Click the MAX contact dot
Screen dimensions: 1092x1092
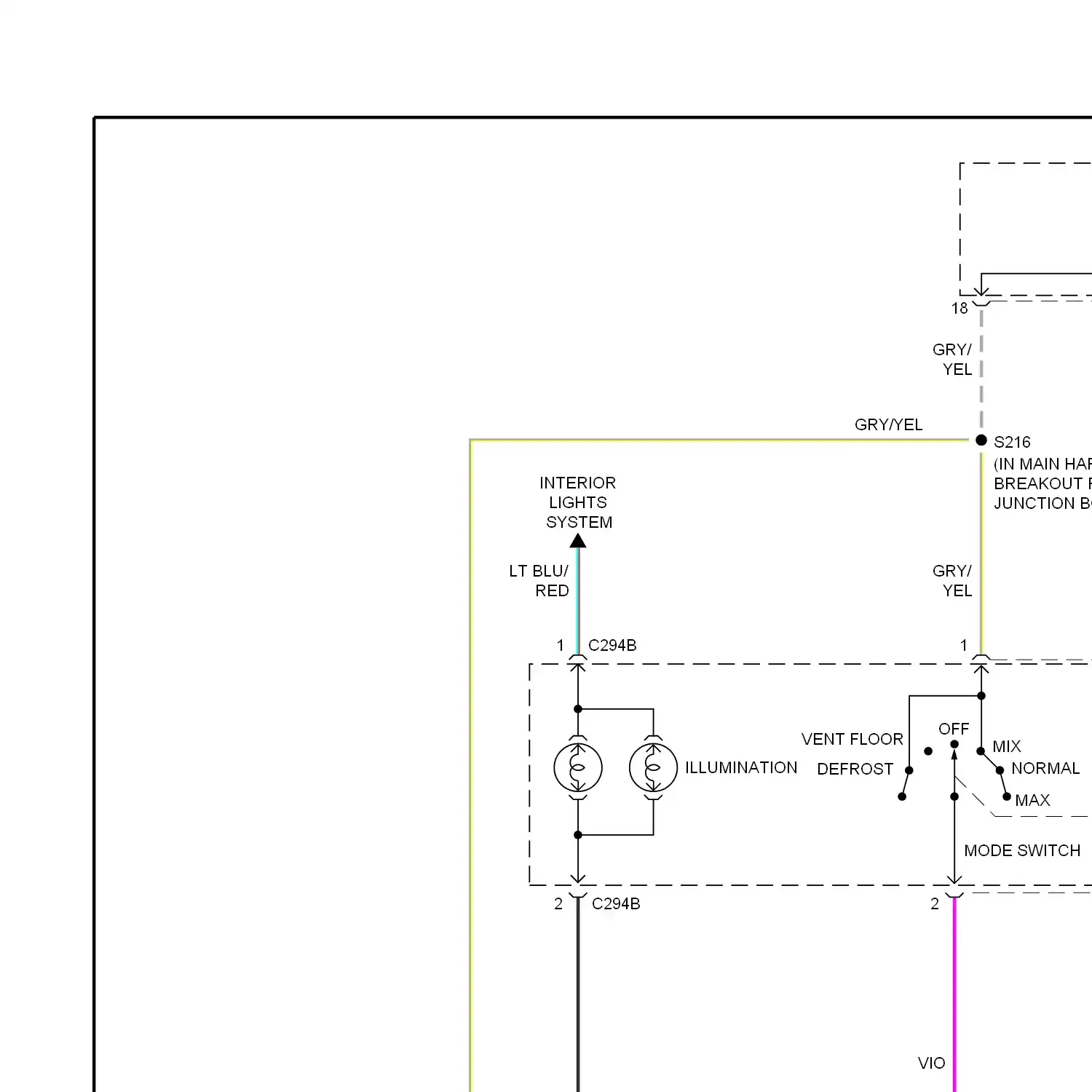click(1007, 796)
